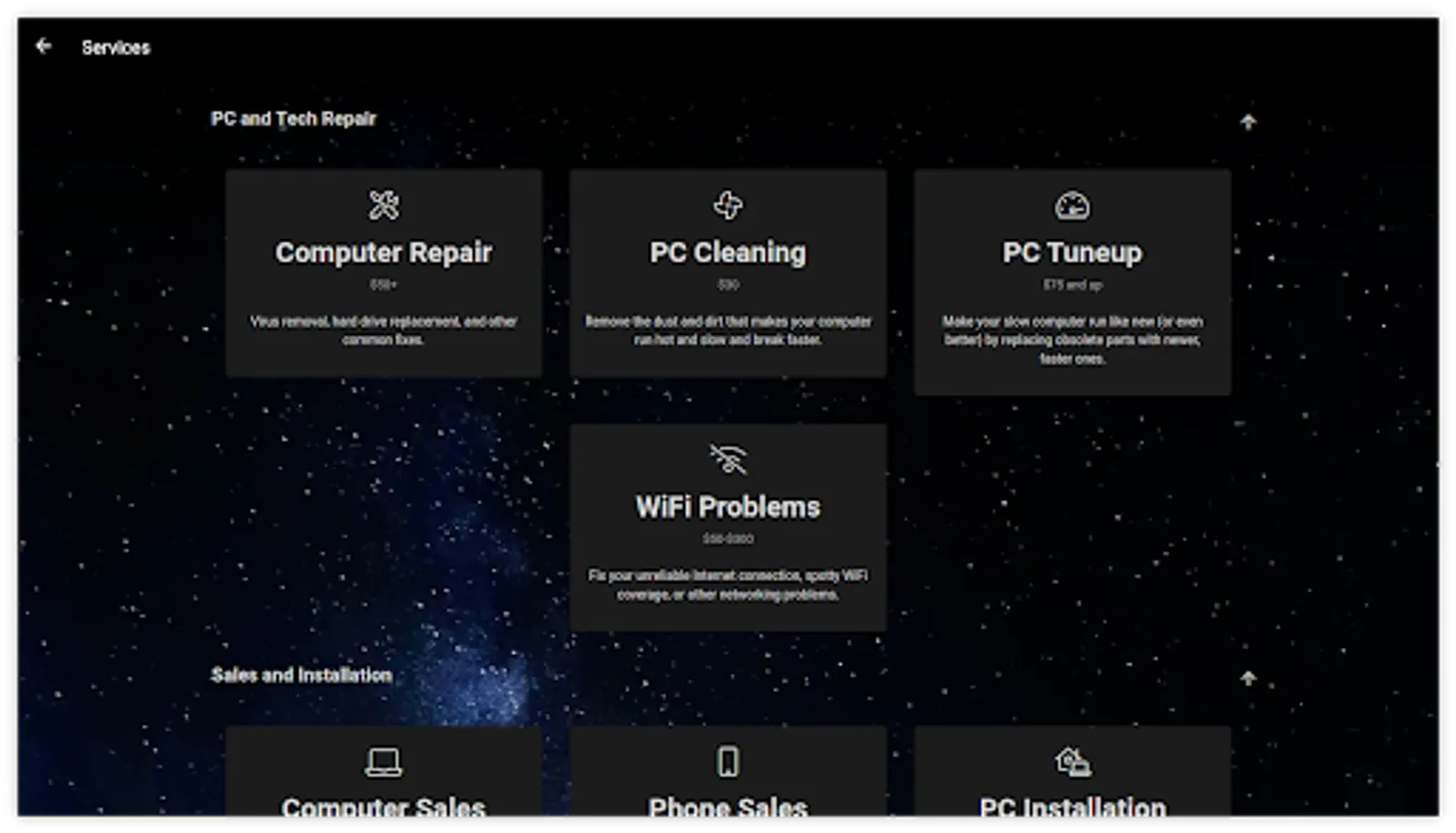Click the price text under PC Cleaning
Image resolution: width=1456 pixels, height=833 pixels.
tap(728, 285)
